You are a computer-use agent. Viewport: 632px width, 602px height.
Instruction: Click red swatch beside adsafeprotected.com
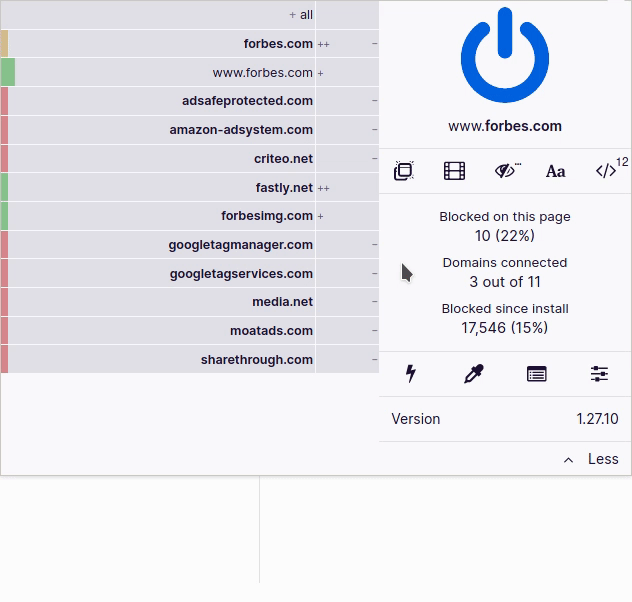pos(4,101)
